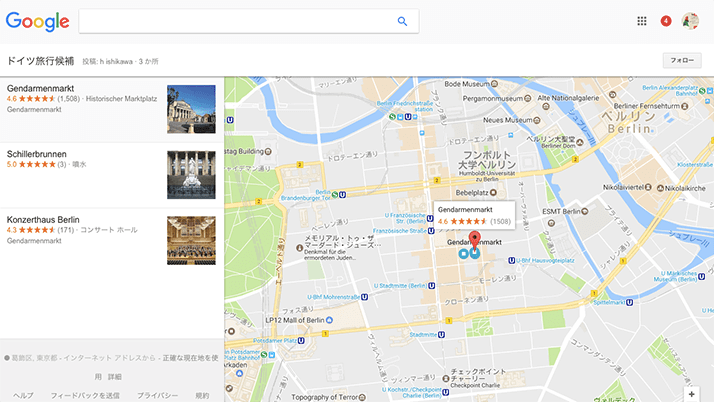Click the red Gendarmenmarkt map pin
This screenshot has width=714, height=402.
(x=474, y=240)
